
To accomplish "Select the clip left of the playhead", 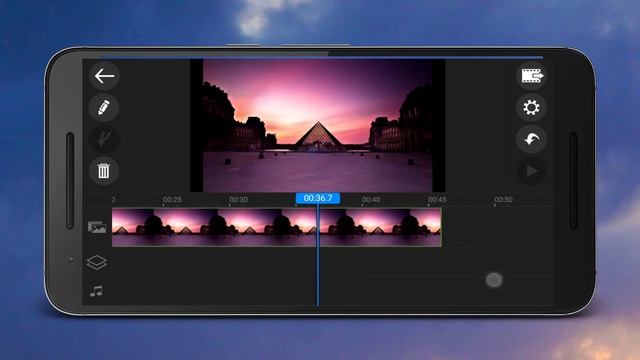I will pos(214,227).
